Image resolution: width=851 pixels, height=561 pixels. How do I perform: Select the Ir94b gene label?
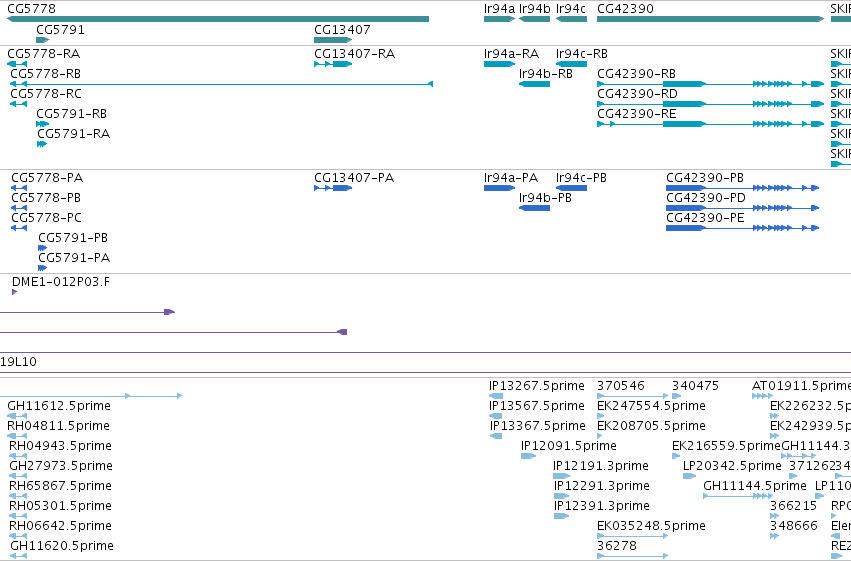535,9
